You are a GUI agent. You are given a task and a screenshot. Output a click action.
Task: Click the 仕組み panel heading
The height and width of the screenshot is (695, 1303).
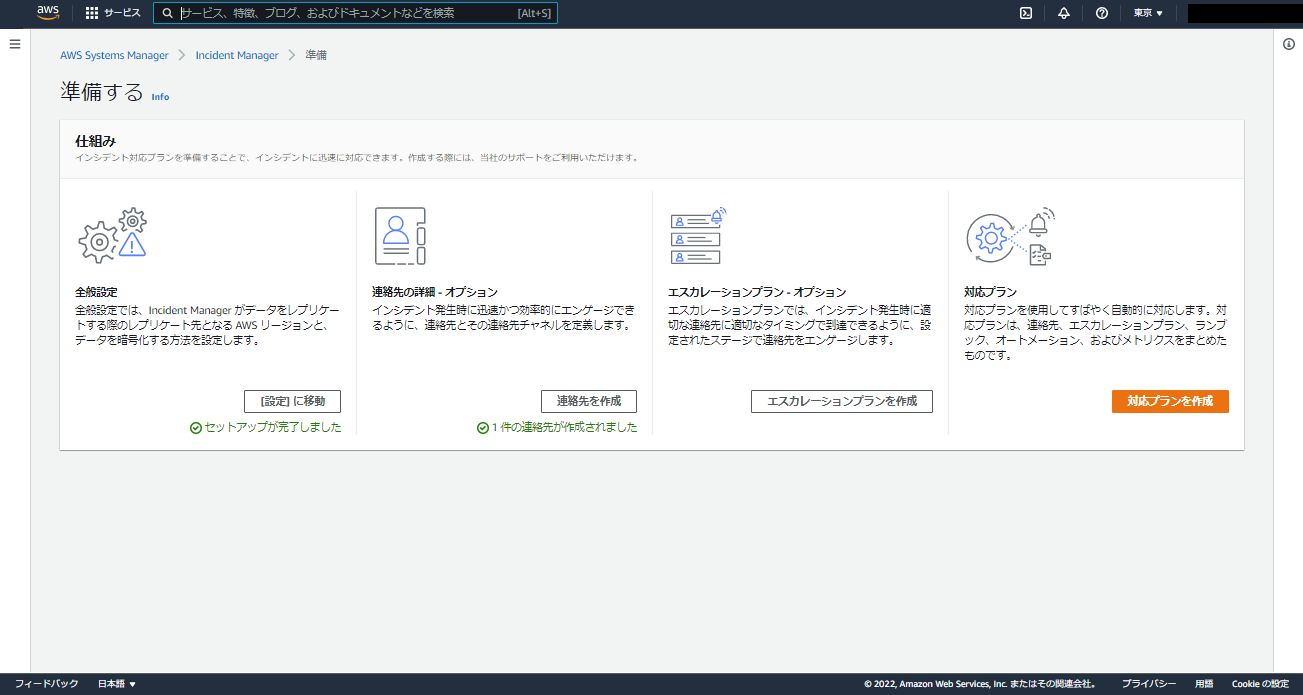[96, 141]
